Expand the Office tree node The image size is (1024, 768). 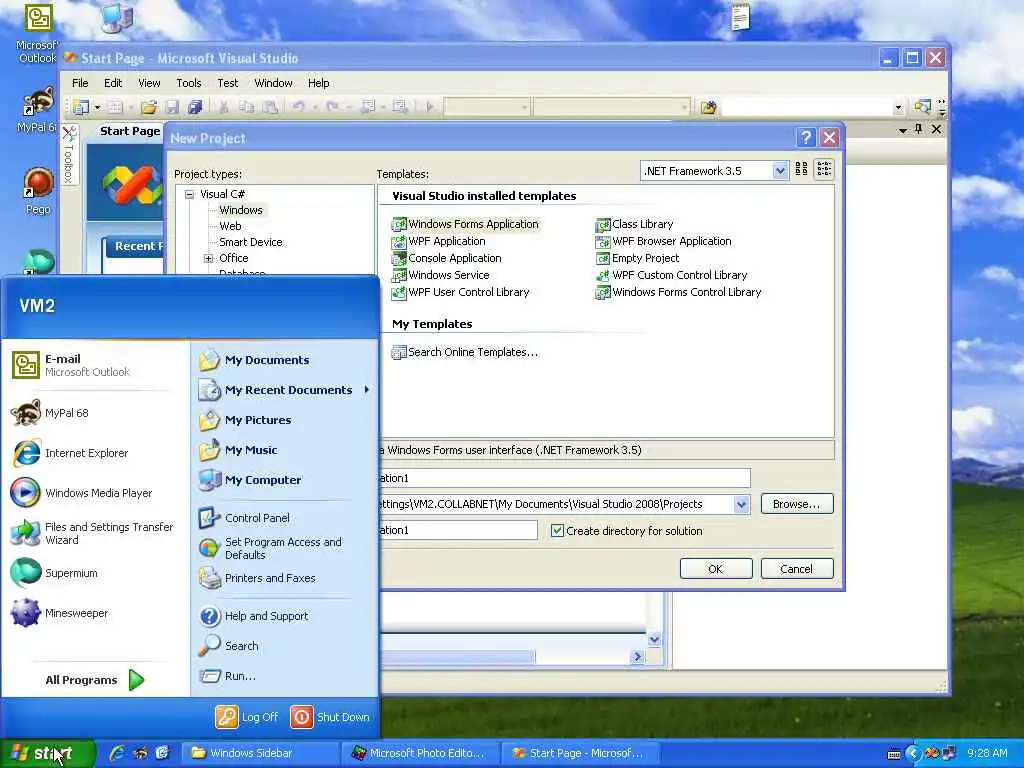[208, 259]
